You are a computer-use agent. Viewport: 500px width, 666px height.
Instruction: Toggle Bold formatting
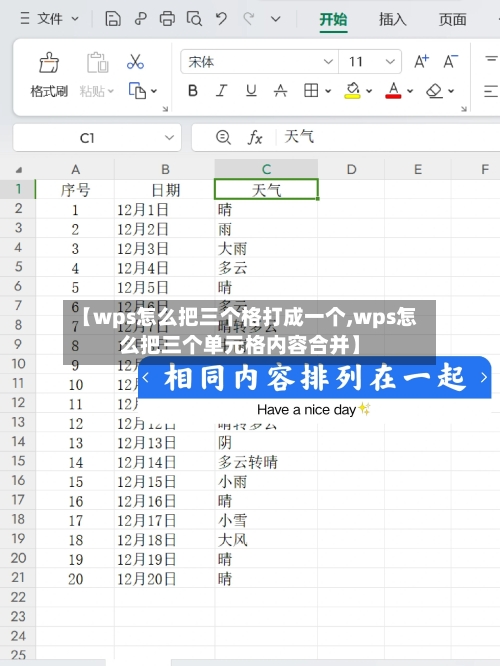pyautogui.click(x=192, y=90)
